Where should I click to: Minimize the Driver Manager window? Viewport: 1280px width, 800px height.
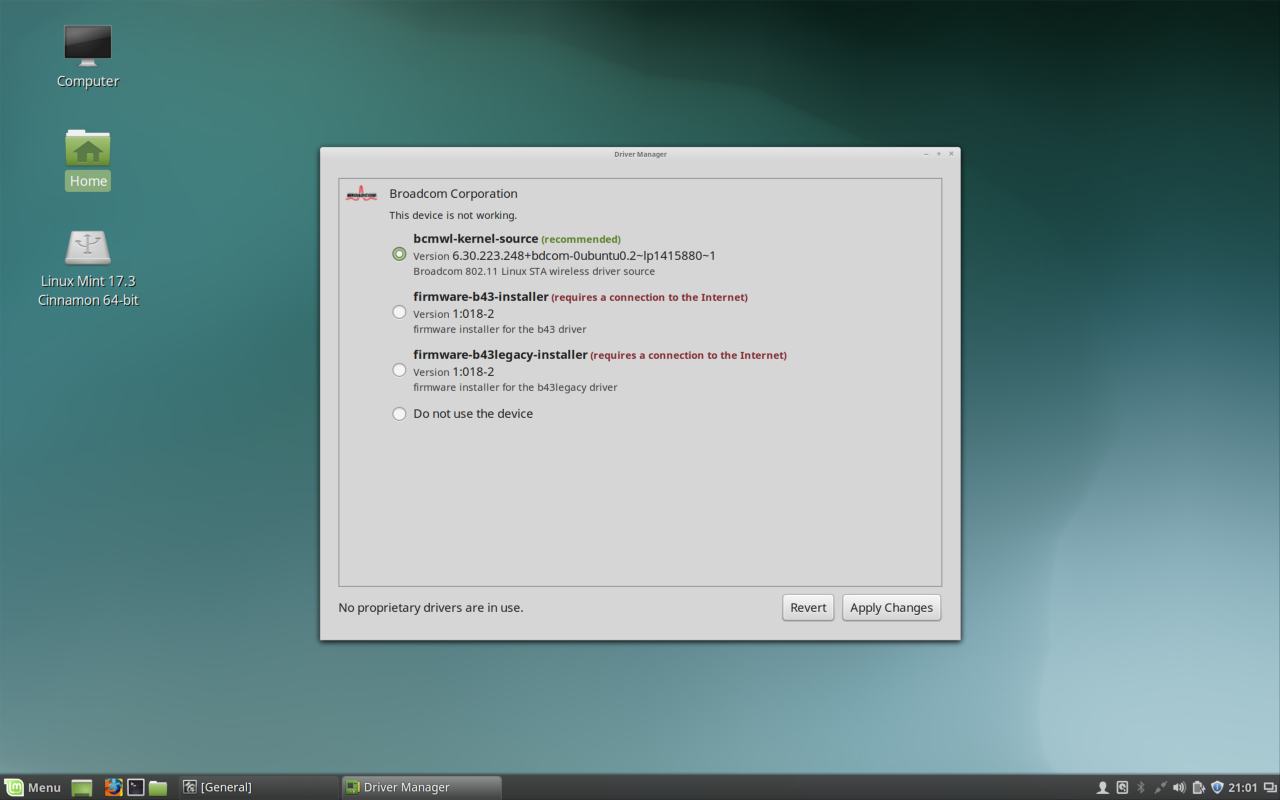pyautogui.click(x=926, y=154)
